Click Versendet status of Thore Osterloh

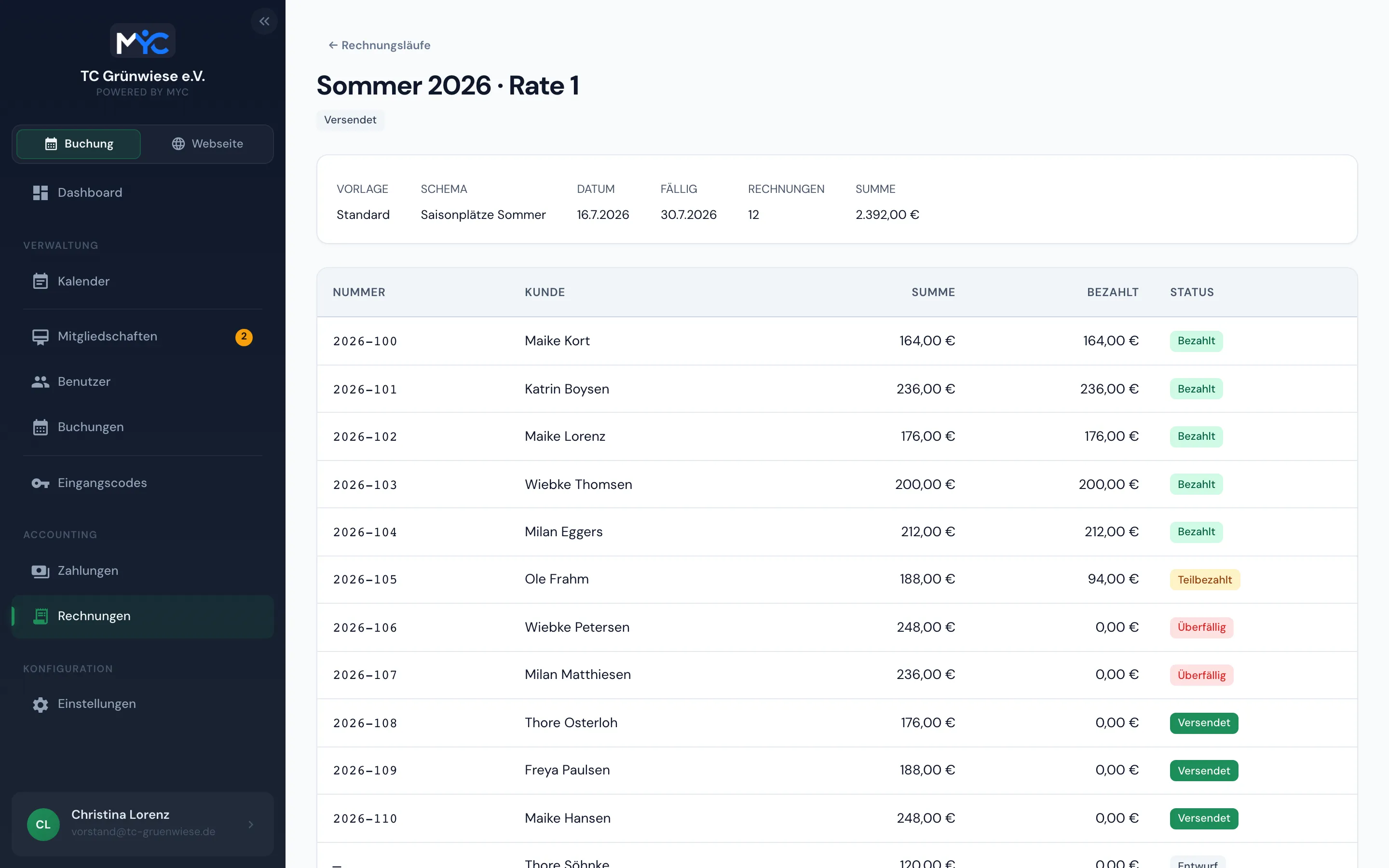tap(1204, 723)
